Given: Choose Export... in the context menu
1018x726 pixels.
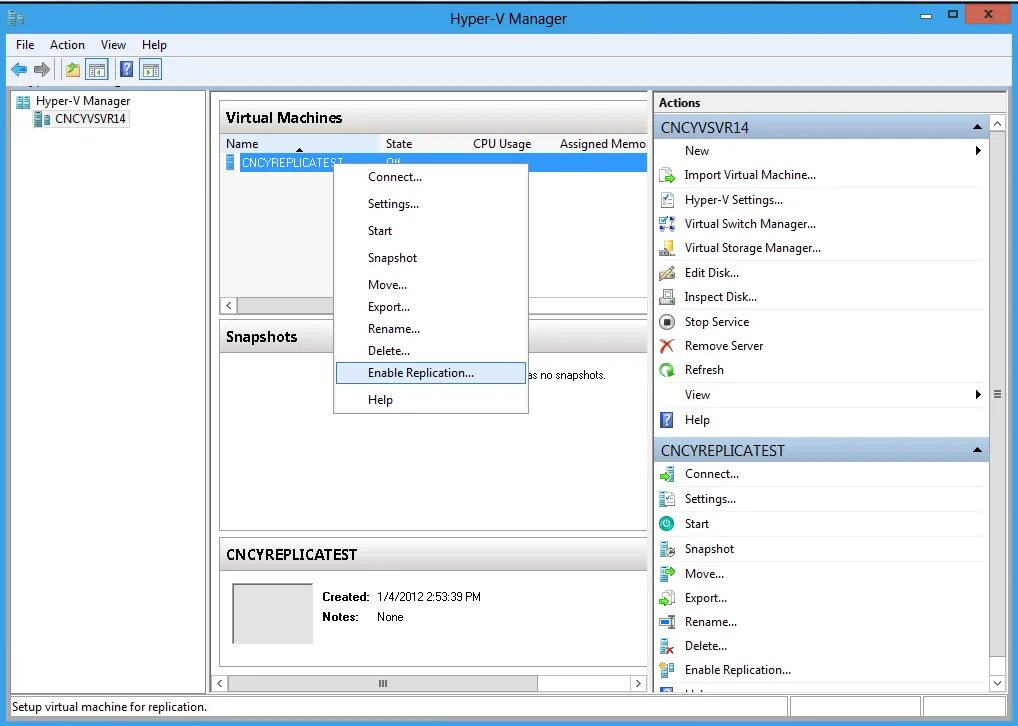Looking at the screenshot, I should 431,307.
